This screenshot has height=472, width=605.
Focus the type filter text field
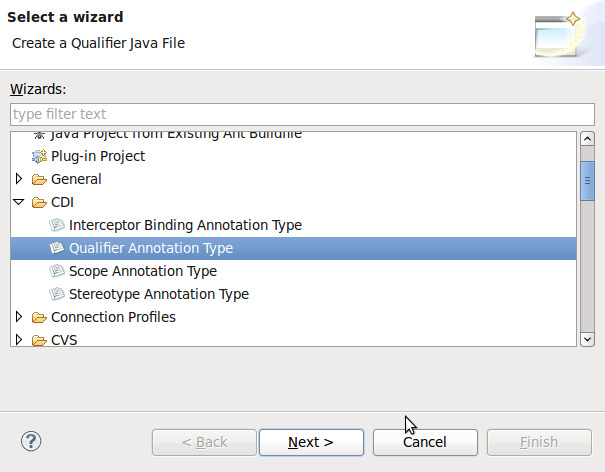(302, 114)
